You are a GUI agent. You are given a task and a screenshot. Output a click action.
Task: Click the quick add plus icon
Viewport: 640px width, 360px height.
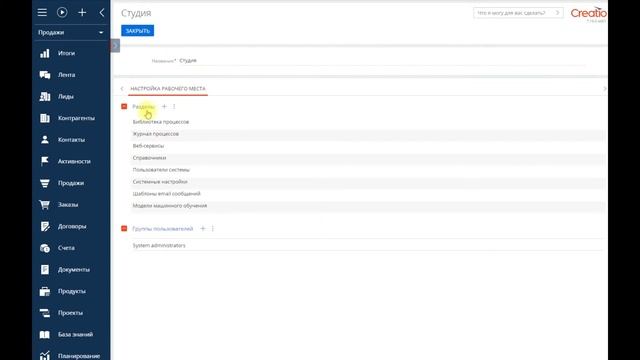point(82,13)
